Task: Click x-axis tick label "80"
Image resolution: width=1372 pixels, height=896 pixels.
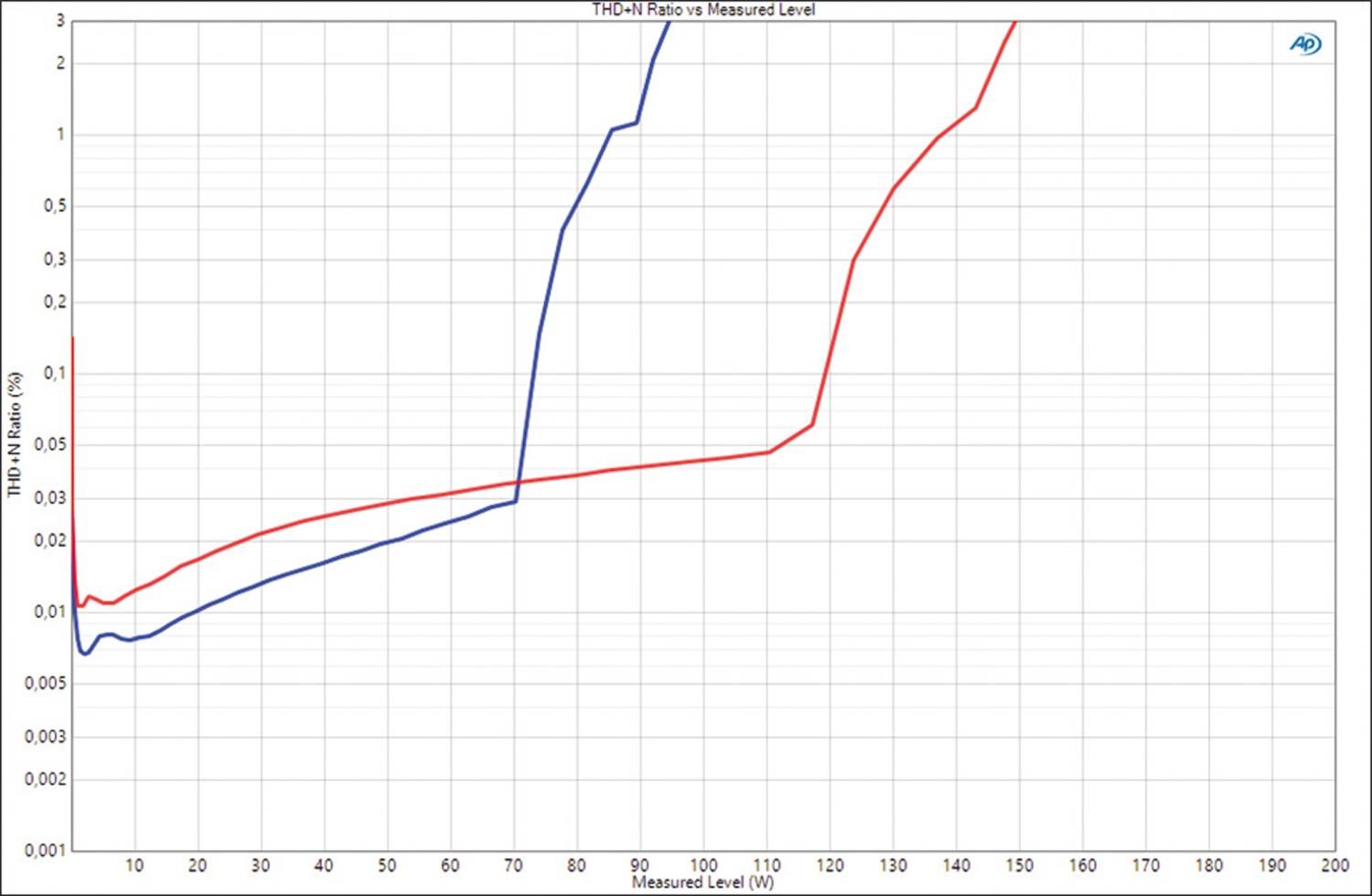Action: [576, 865]
